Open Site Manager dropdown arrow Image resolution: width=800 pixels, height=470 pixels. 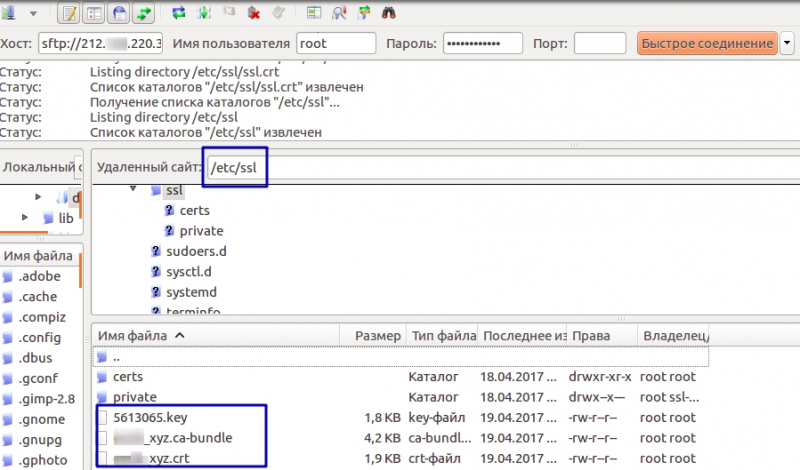(33, 14)
